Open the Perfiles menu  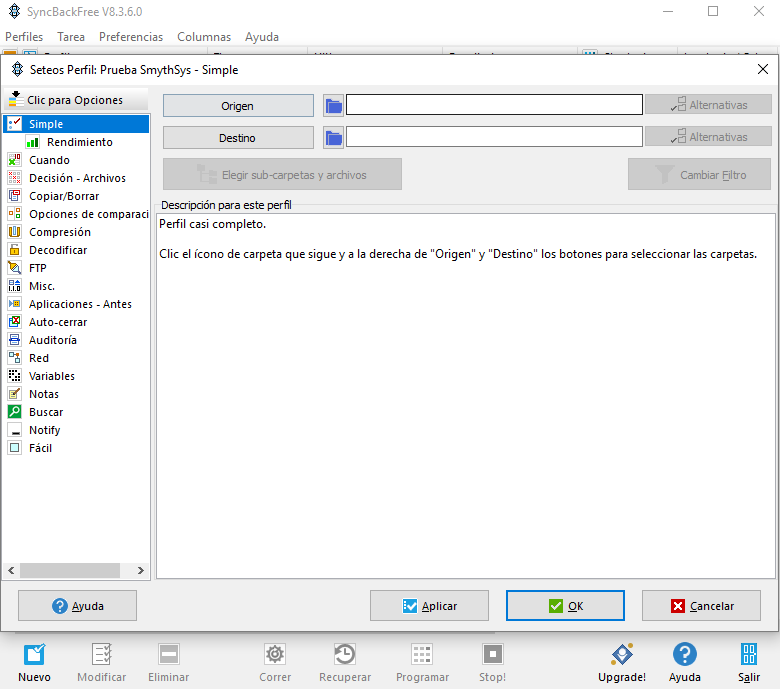point(24,37)
